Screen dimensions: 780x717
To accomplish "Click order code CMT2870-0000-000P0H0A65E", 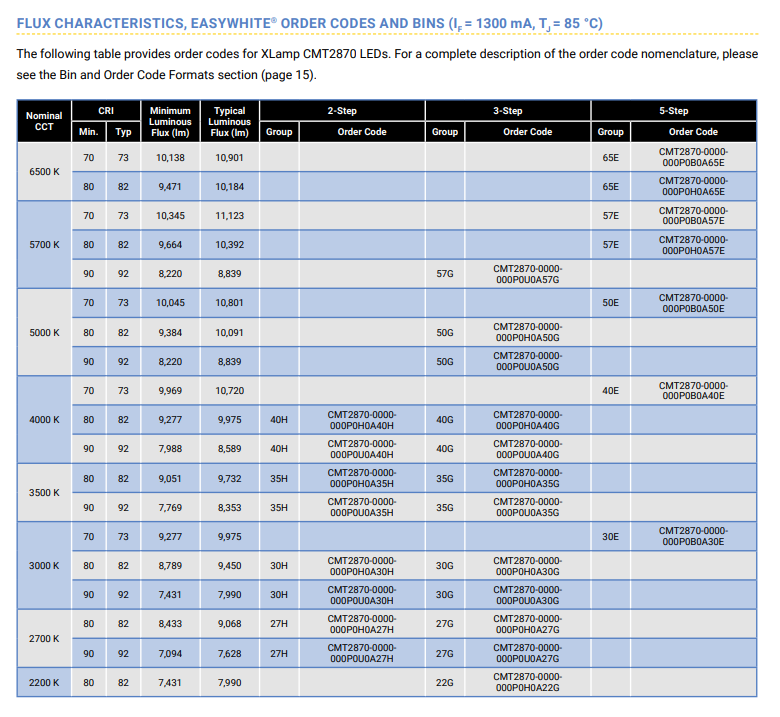I will [693, 186].
